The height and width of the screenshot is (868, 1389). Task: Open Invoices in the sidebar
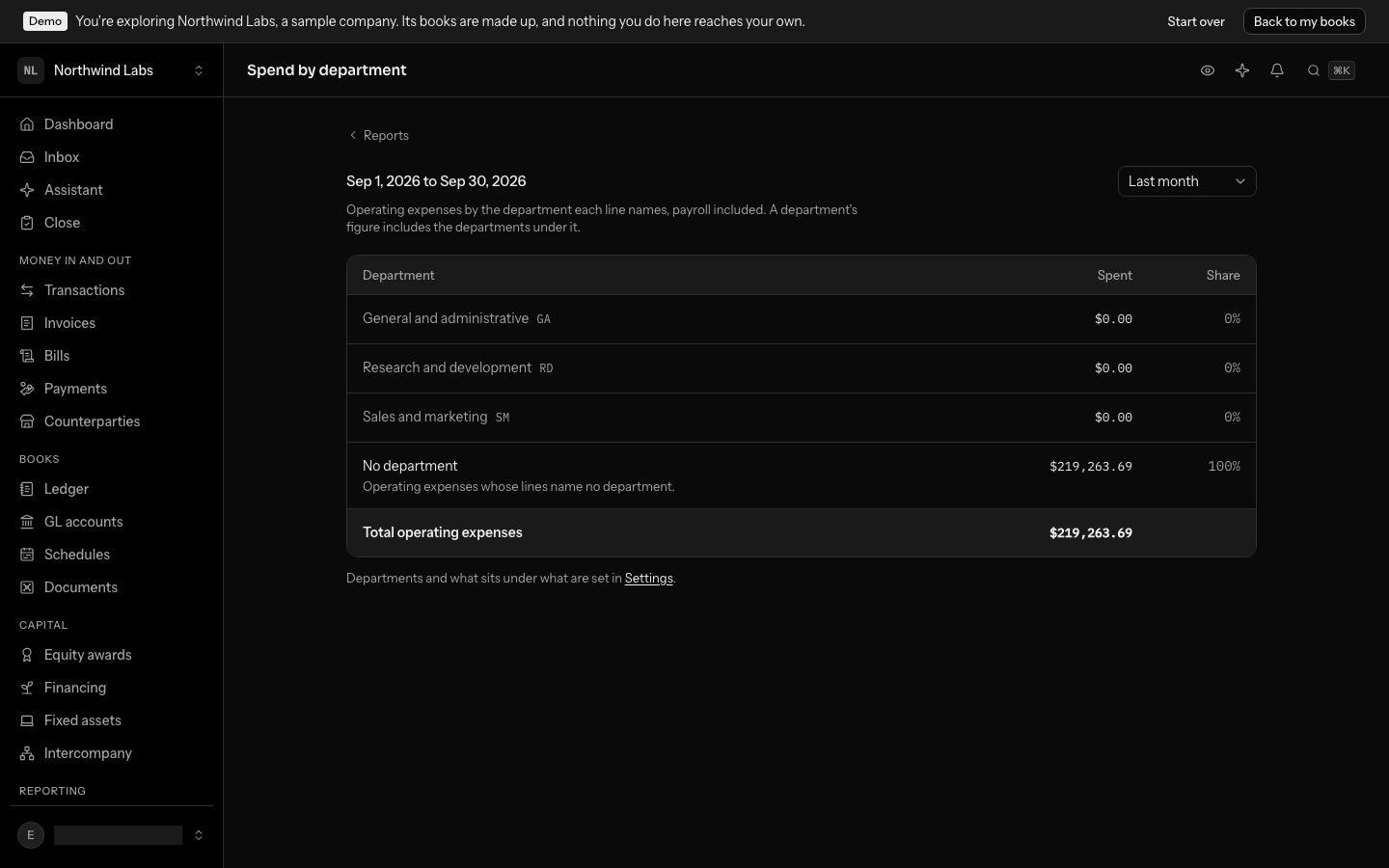111,323
